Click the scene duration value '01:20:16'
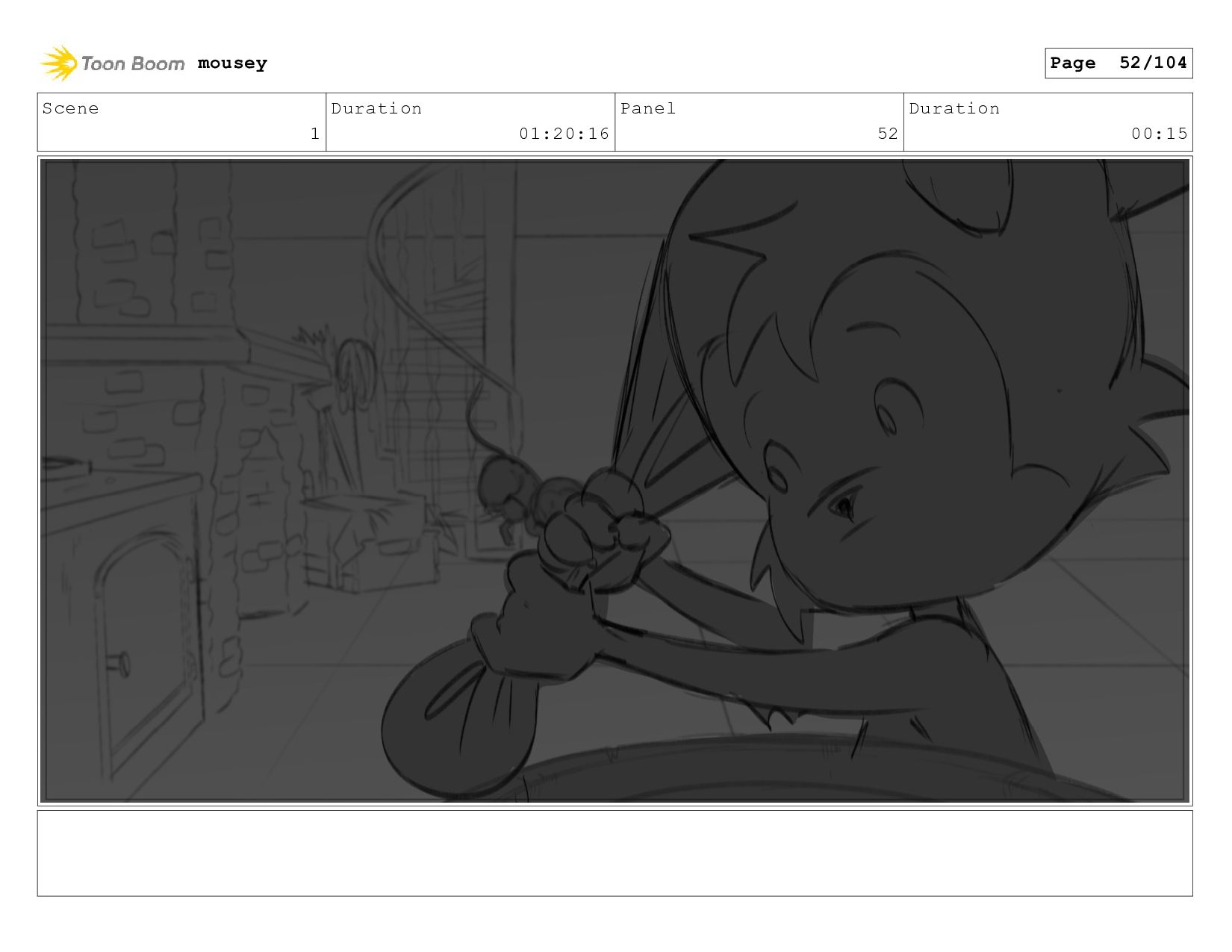Viewport: 1232px width, 952px height. (564, 134)
